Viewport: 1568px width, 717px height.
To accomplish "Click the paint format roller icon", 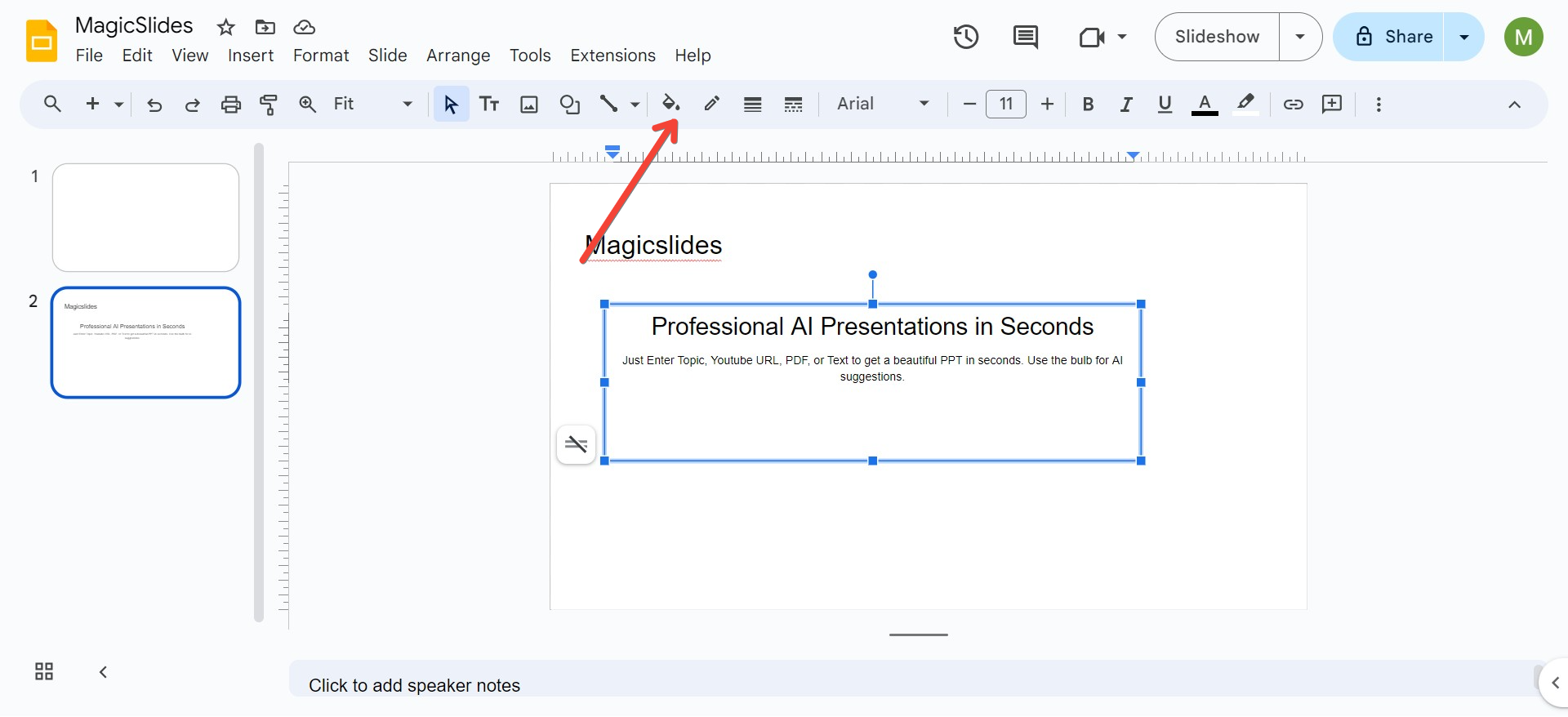I will point(269,104).
